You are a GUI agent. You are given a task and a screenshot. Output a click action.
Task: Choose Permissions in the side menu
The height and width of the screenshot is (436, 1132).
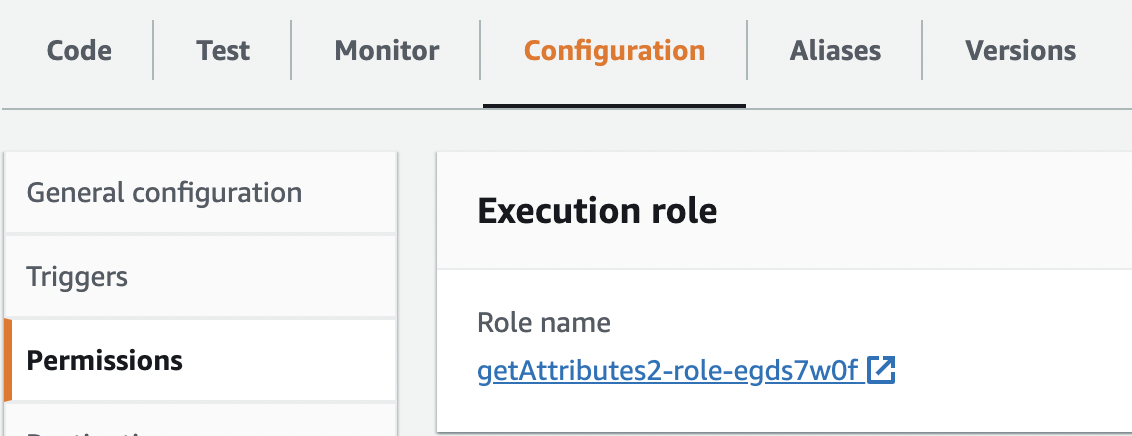click(x=105, y=360)
